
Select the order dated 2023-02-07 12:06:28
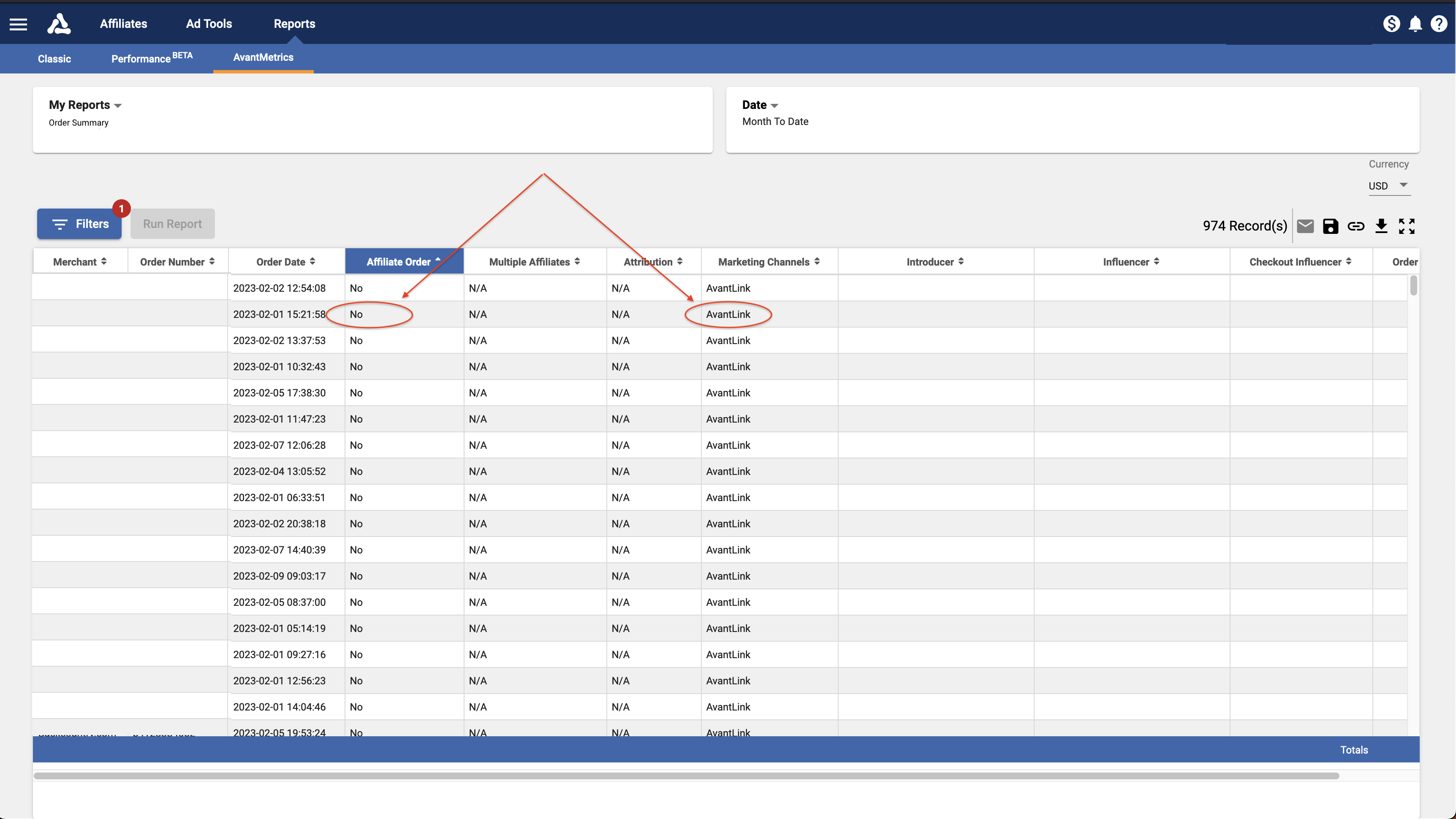pos(279,445)
